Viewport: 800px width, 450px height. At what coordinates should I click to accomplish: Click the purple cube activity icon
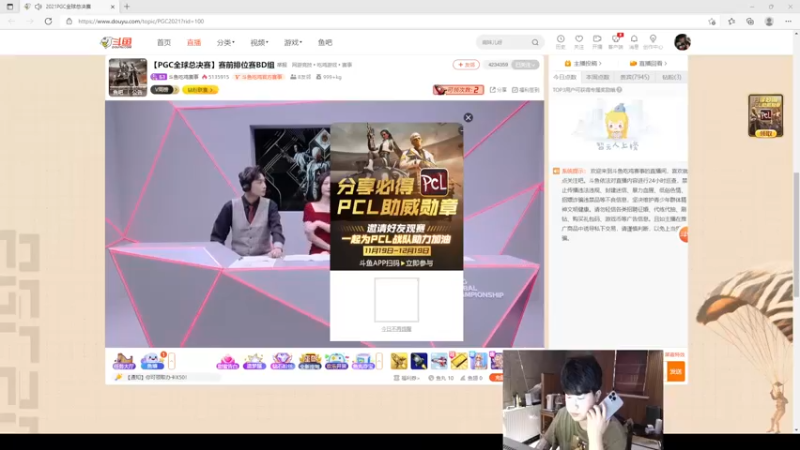click(x=363, y=361)
